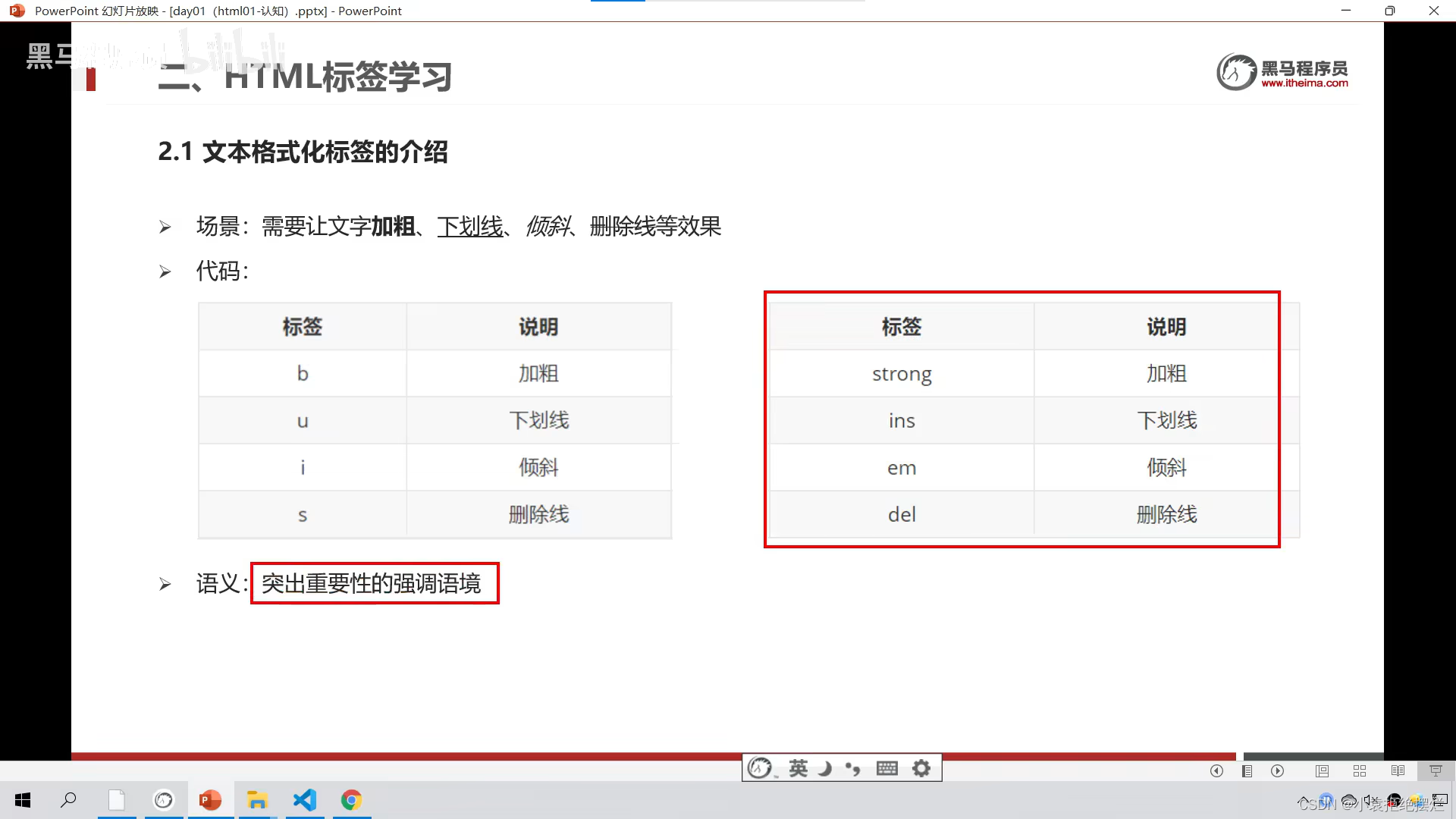Show hidden system tray icons
Screen dimensions: 1456x819
coord(1304,801)
